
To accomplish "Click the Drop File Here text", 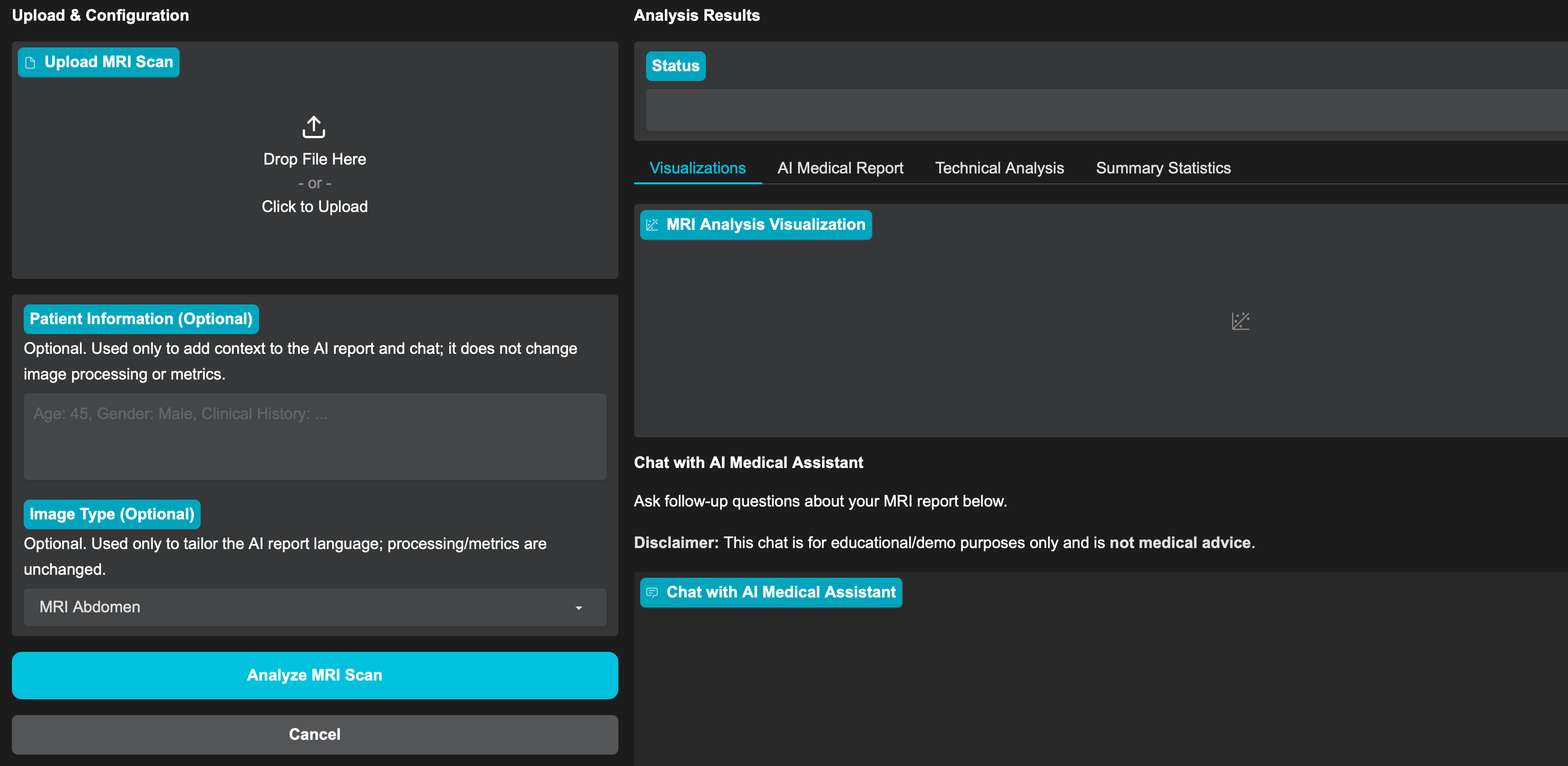I will (315, 159).
